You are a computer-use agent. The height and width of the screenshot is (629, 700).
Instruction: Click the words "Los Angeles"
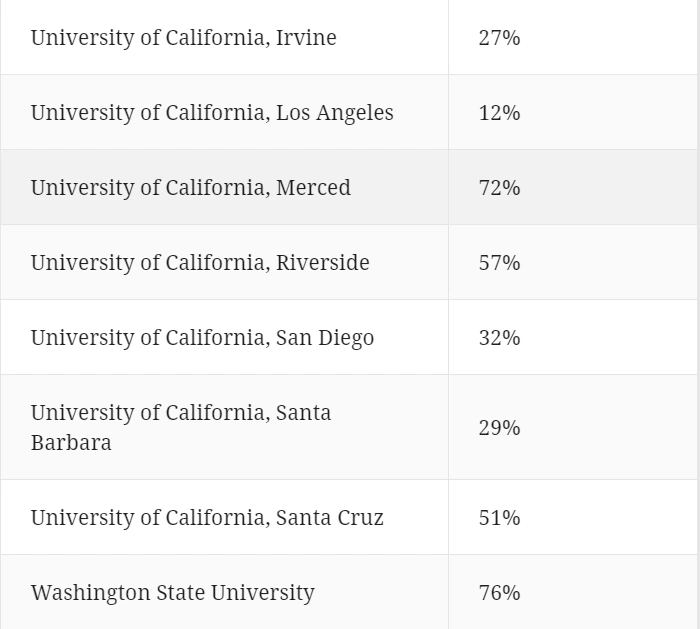(335, 113)
